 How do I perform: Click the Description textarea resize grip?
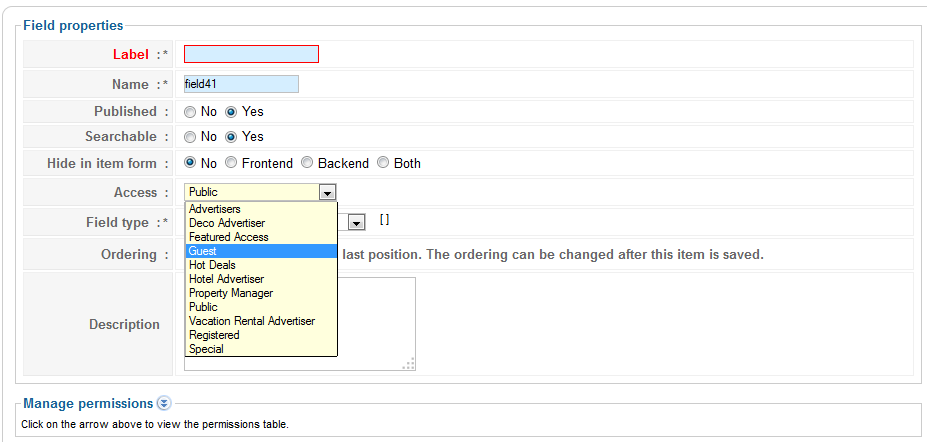coord(409,364)
